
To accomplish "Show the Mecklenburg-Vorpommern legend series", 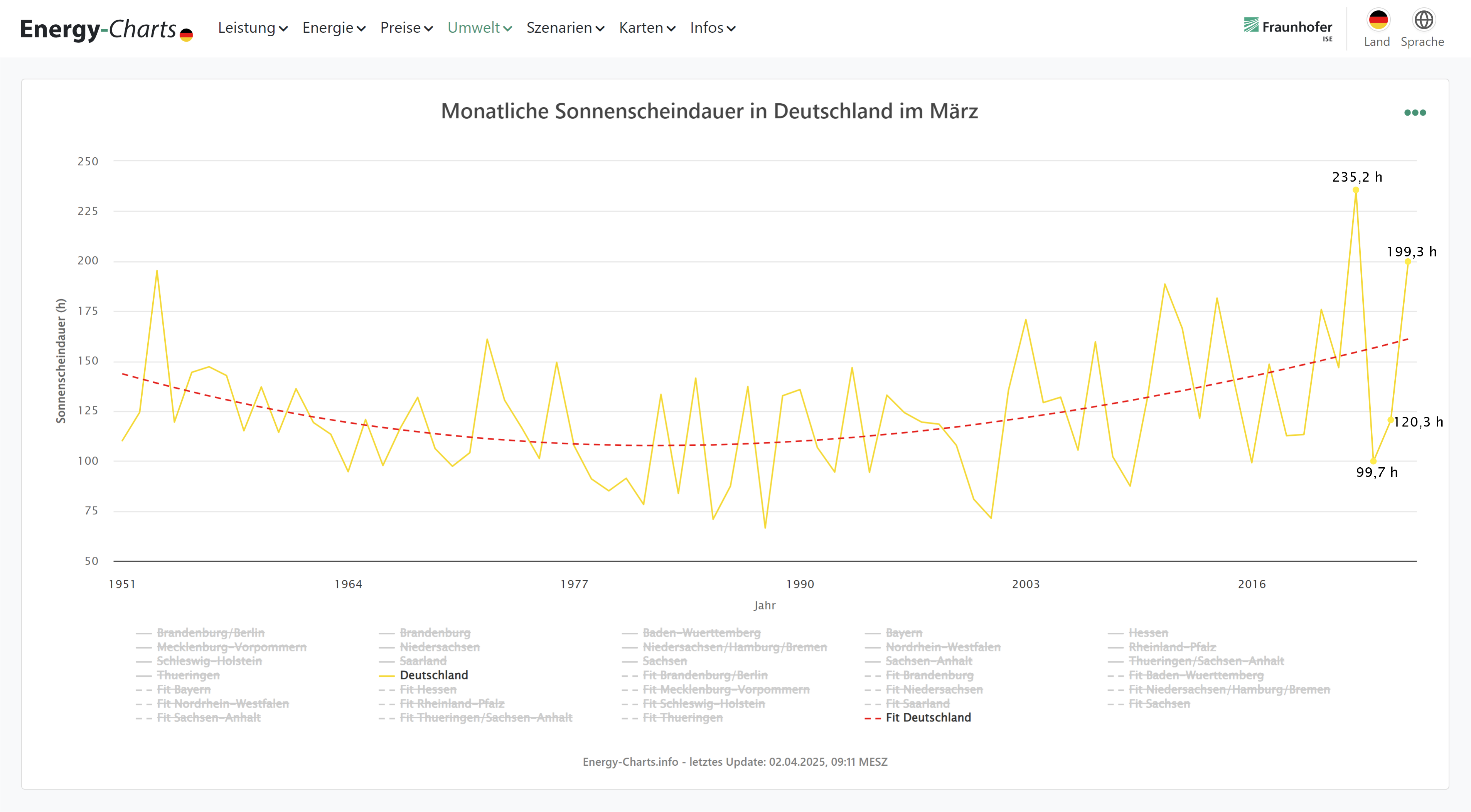I will (x=222, y=647).
